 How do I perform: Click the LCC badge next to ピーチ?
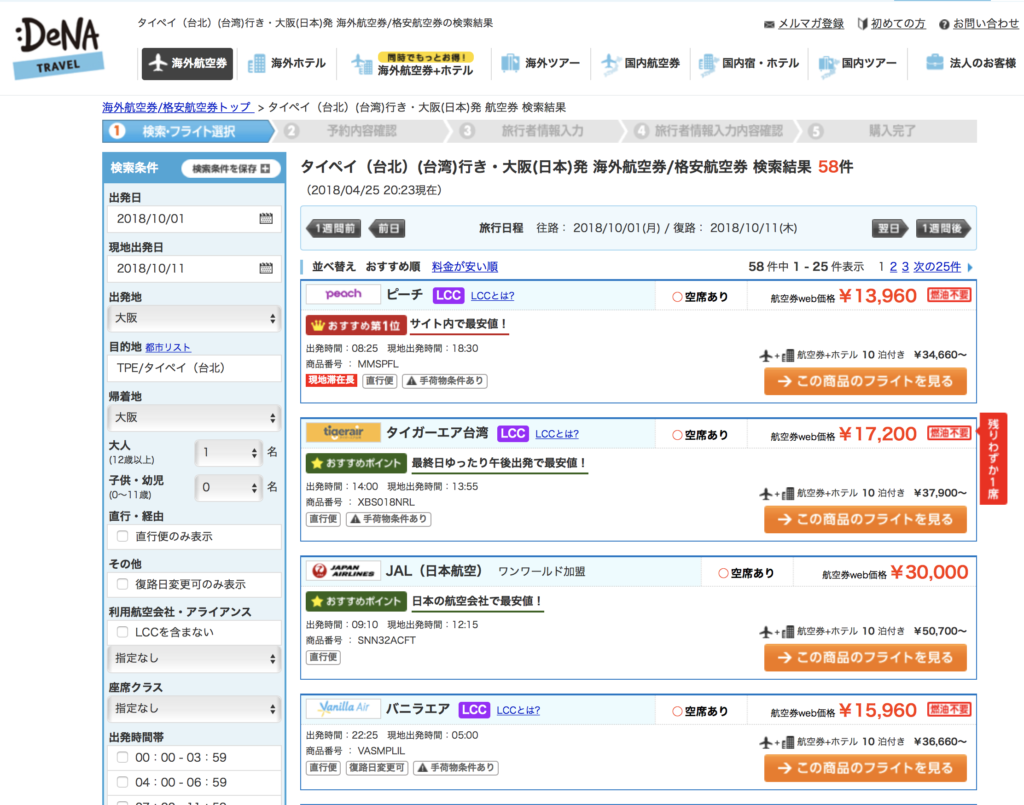[x=448, y=295]
